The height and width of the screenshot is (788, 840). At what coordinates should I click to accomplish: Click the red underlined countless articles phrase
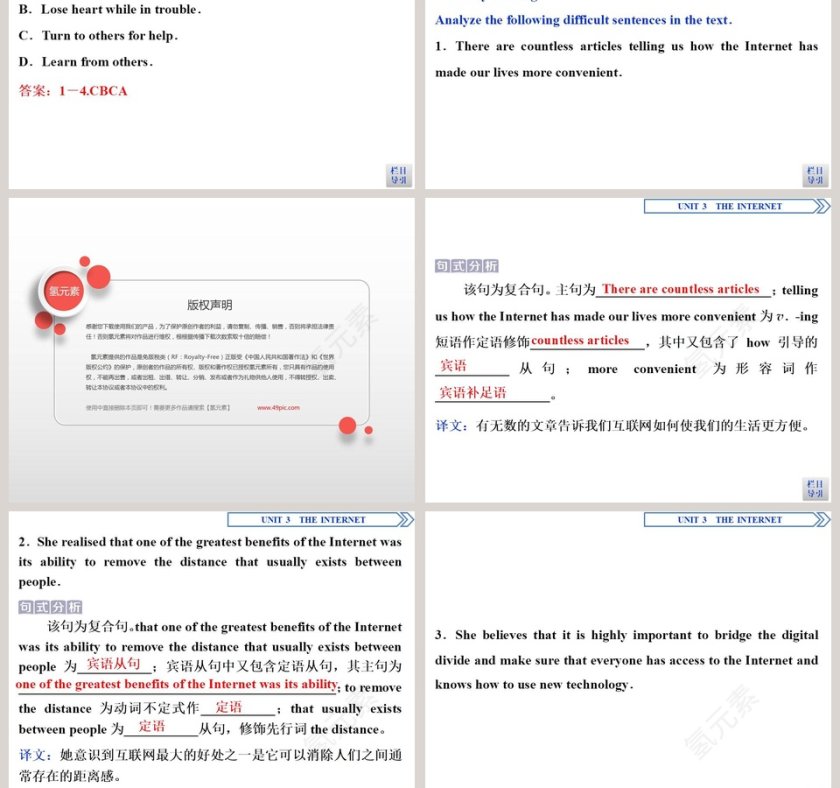(x=581, y=341)
